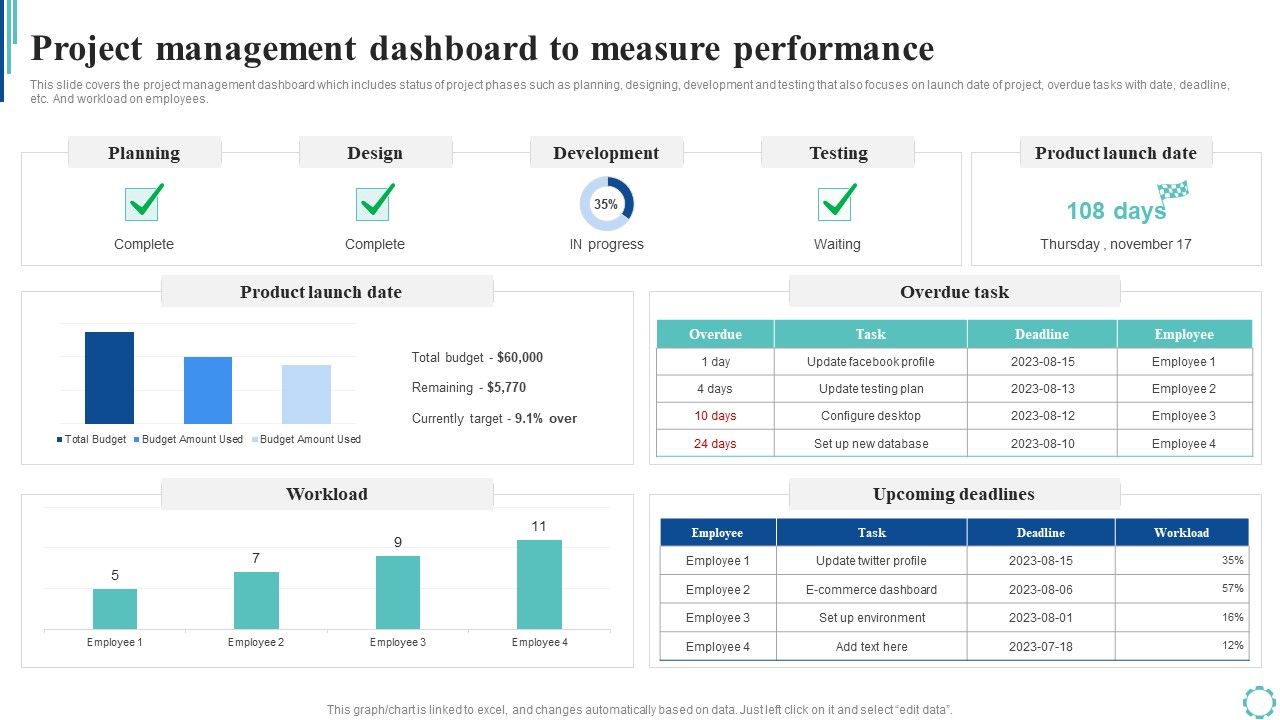Select the Upcoming deadlines panel header
Screen dimensions: 1280x720
pyautogui.click(x=954, y=494)
